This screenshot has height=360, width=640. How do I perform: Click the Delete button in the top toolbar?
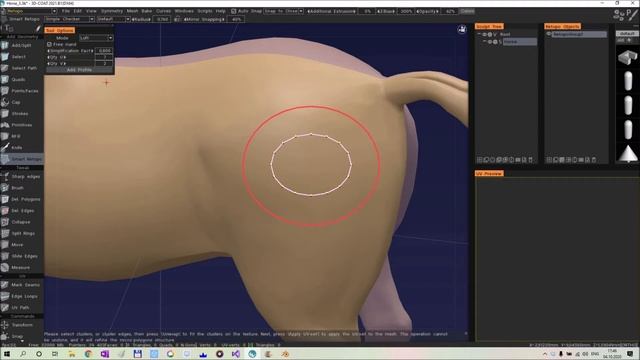467,11
